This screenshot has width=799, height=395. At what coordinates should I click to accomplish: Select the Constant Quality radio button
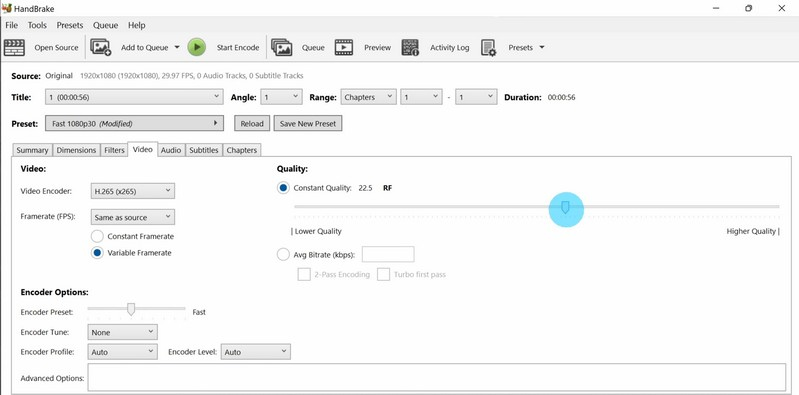[283, 188]
